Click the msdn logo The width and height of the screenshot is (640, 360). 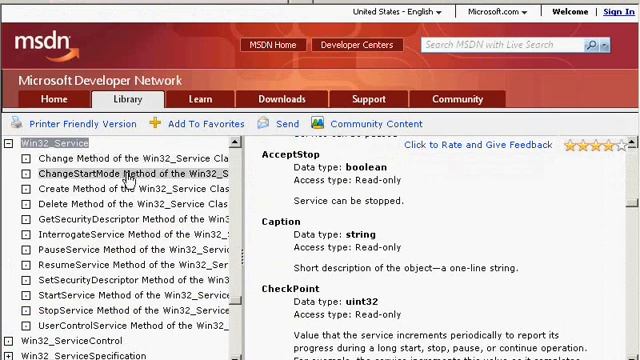(46, 47)
